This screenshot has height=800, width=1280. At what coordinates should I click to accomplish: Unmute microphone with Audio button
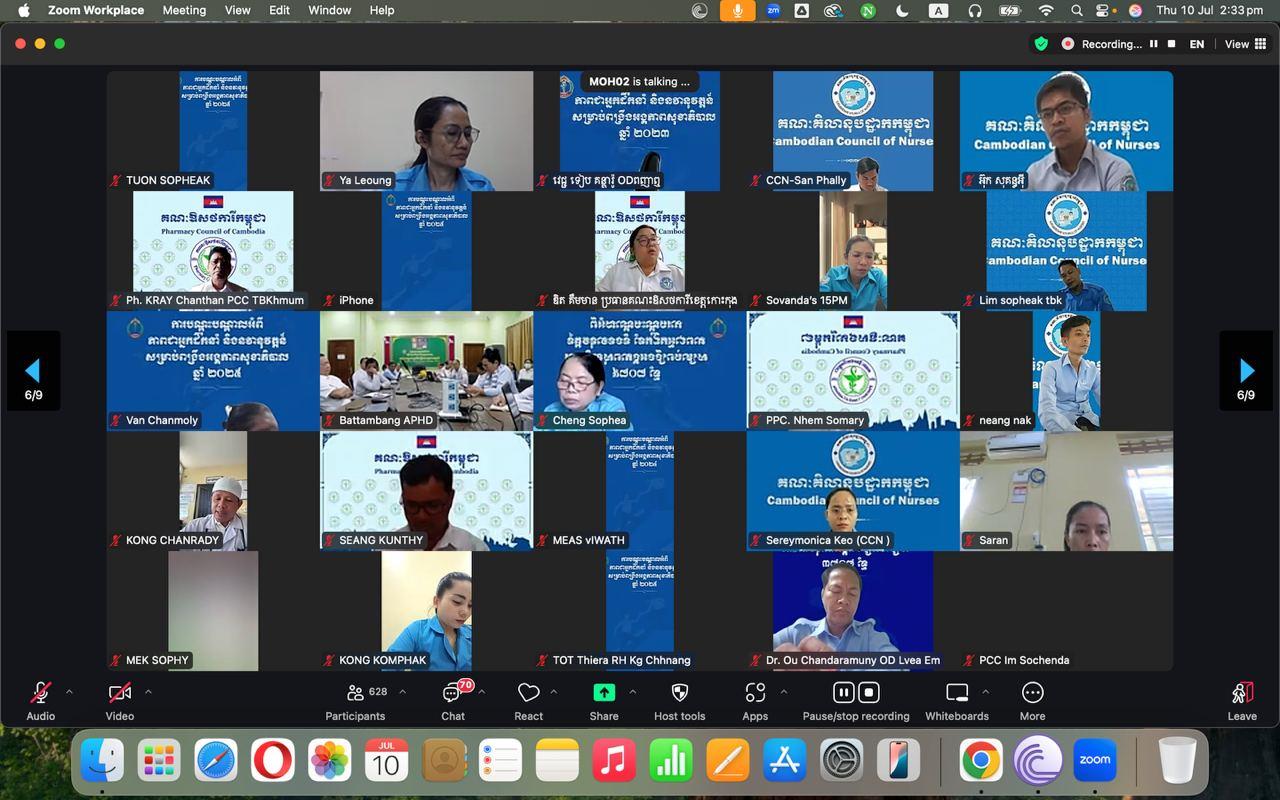pos(40,700)
